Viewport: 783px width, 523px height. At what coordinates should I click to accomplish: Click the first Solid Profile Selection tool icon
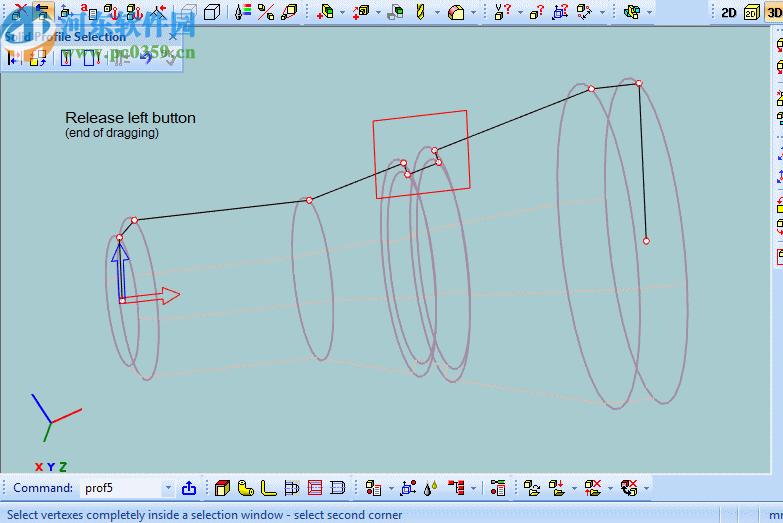[x=13, y=58]
